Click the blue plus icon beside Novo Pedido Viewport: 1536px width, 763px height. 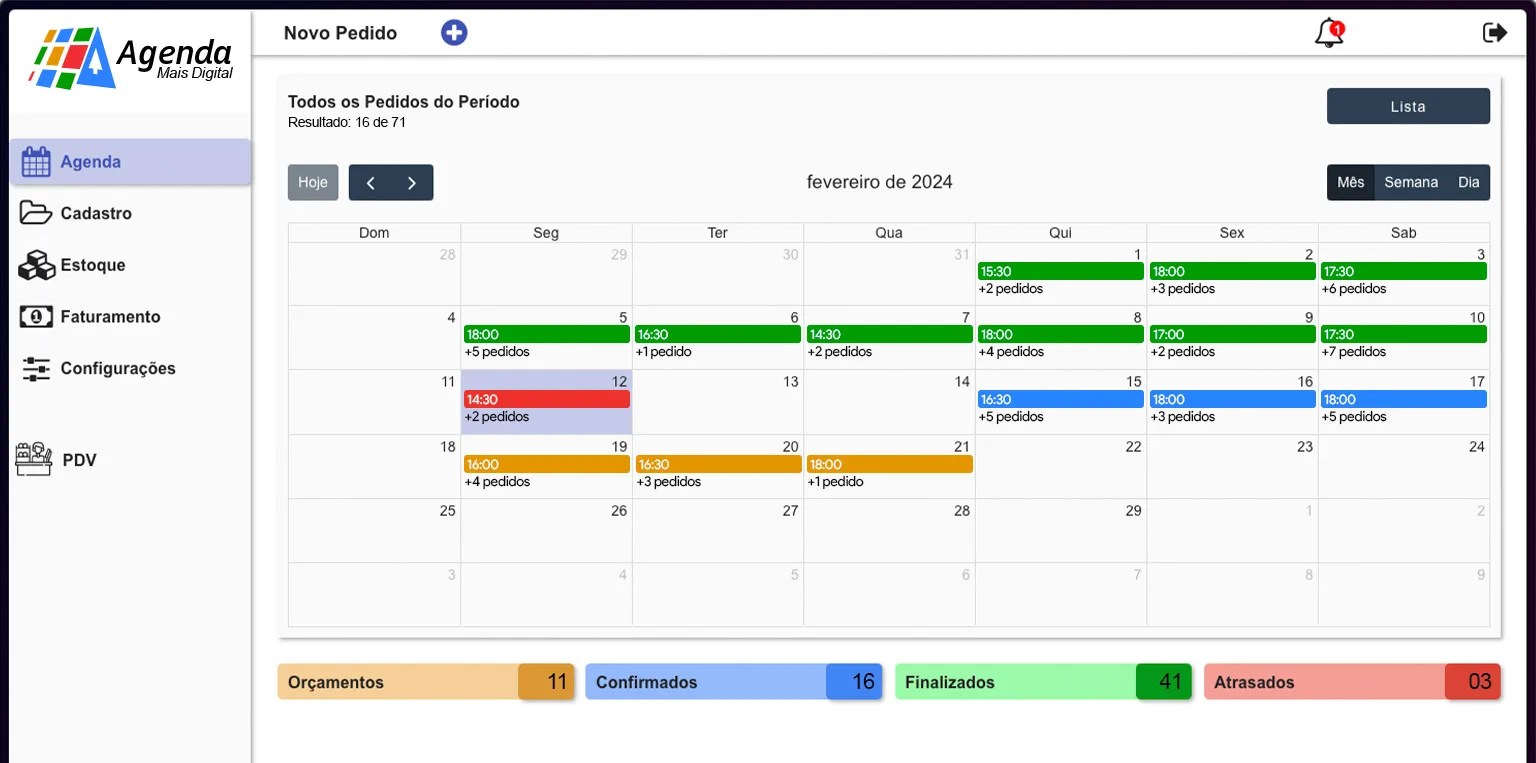[454, 33]
